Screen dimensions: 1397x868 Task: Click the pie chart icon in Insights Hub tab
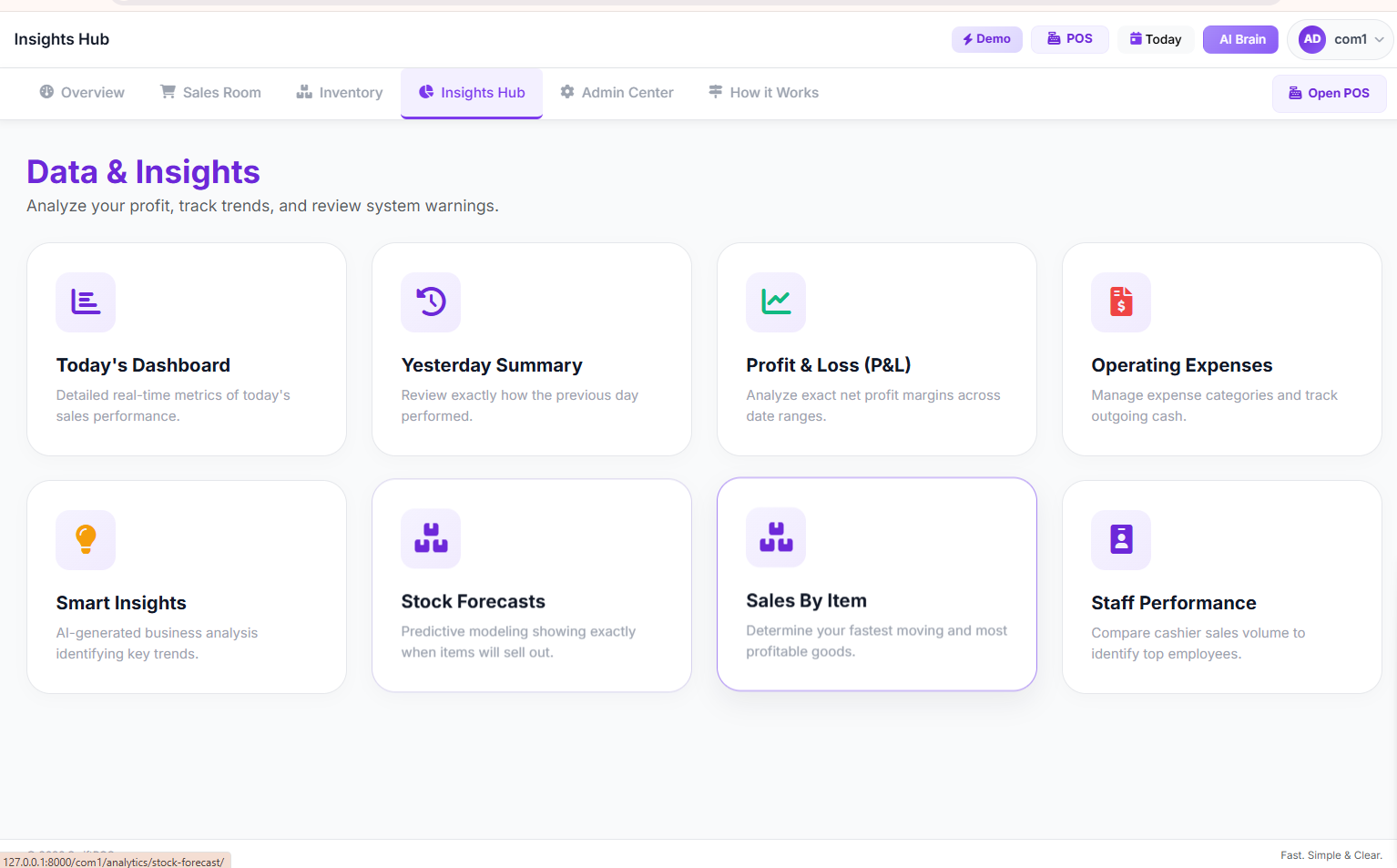click(x=426, y=92)
